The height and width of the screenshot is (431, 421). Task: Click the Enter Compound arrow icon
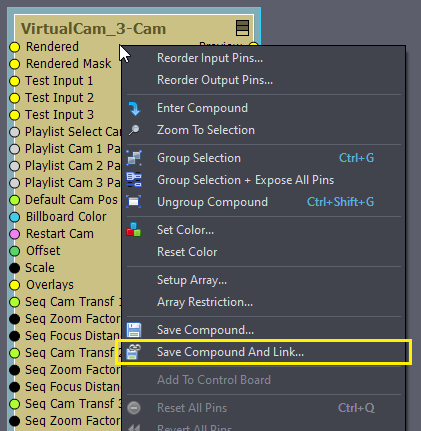coord(134,108)
